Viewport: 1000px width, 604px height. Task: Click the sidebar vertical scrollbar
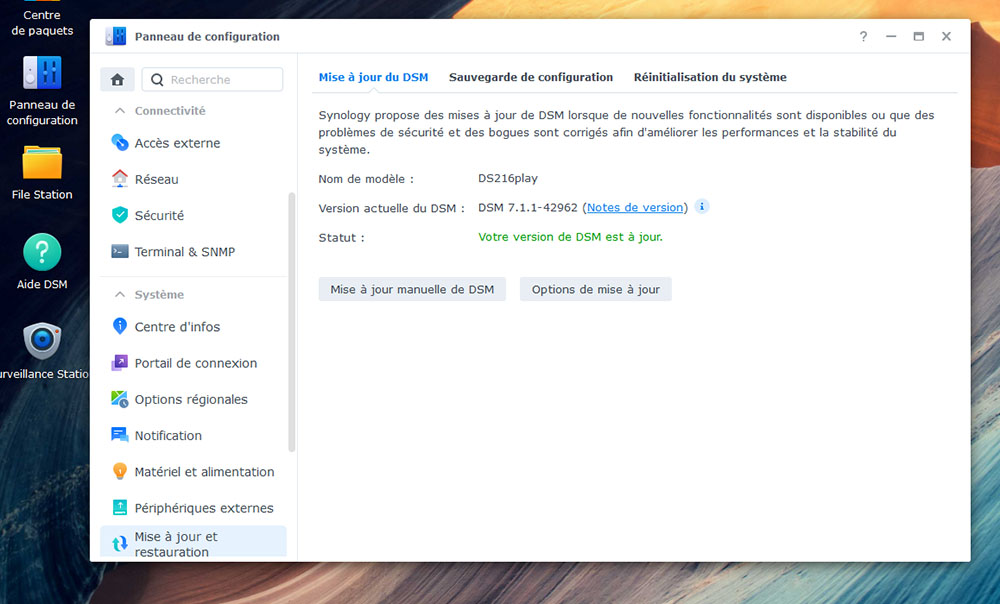(x=292, y=320)
